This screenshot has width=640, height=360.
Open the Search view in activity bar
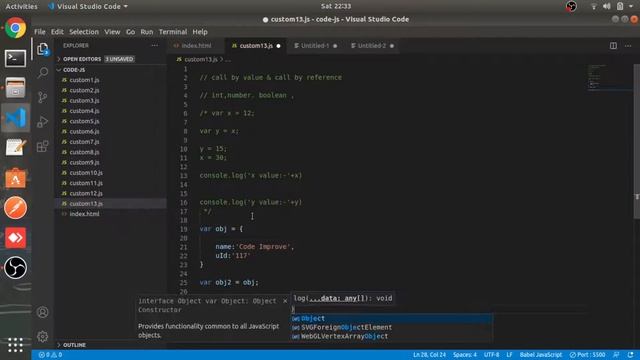click(43, 73)
